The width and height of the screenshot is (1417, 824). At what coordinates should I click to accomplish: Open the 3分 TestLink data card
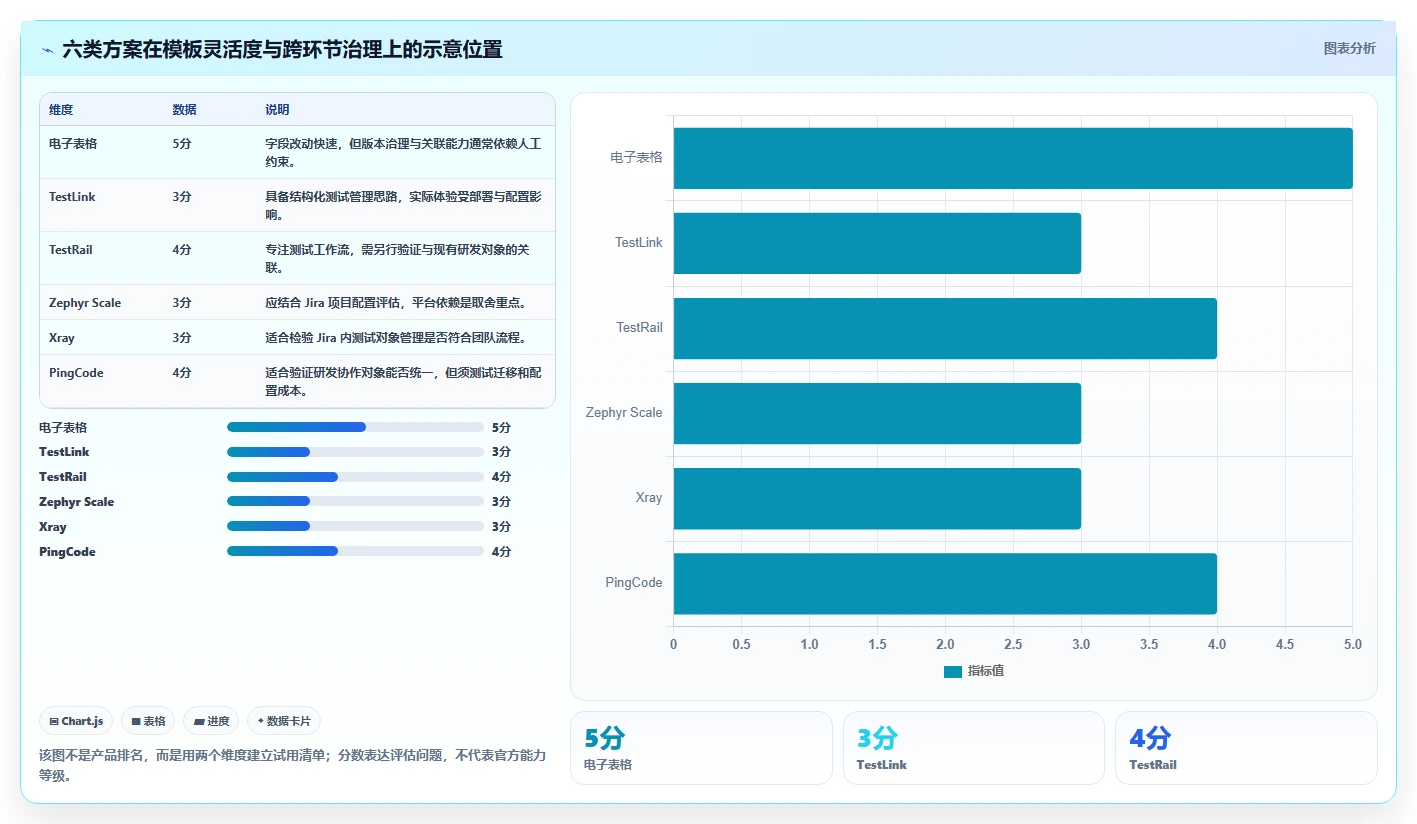click(974, 748)
